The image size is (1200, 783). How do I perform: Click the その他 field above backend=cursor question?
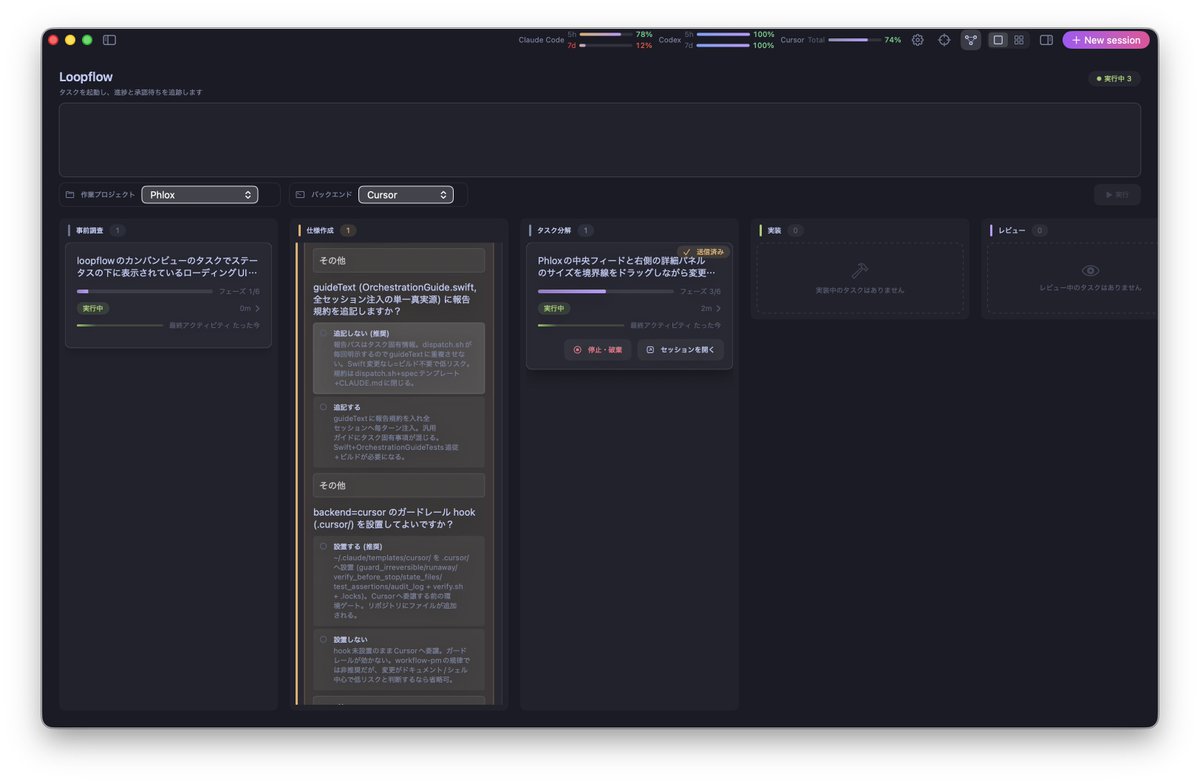399,485
